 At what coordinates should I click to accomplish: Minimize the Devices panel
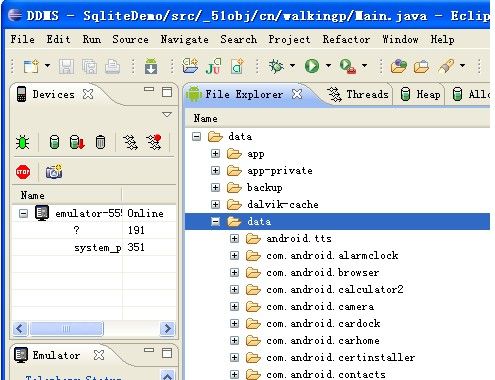click(x=149, y=89)
